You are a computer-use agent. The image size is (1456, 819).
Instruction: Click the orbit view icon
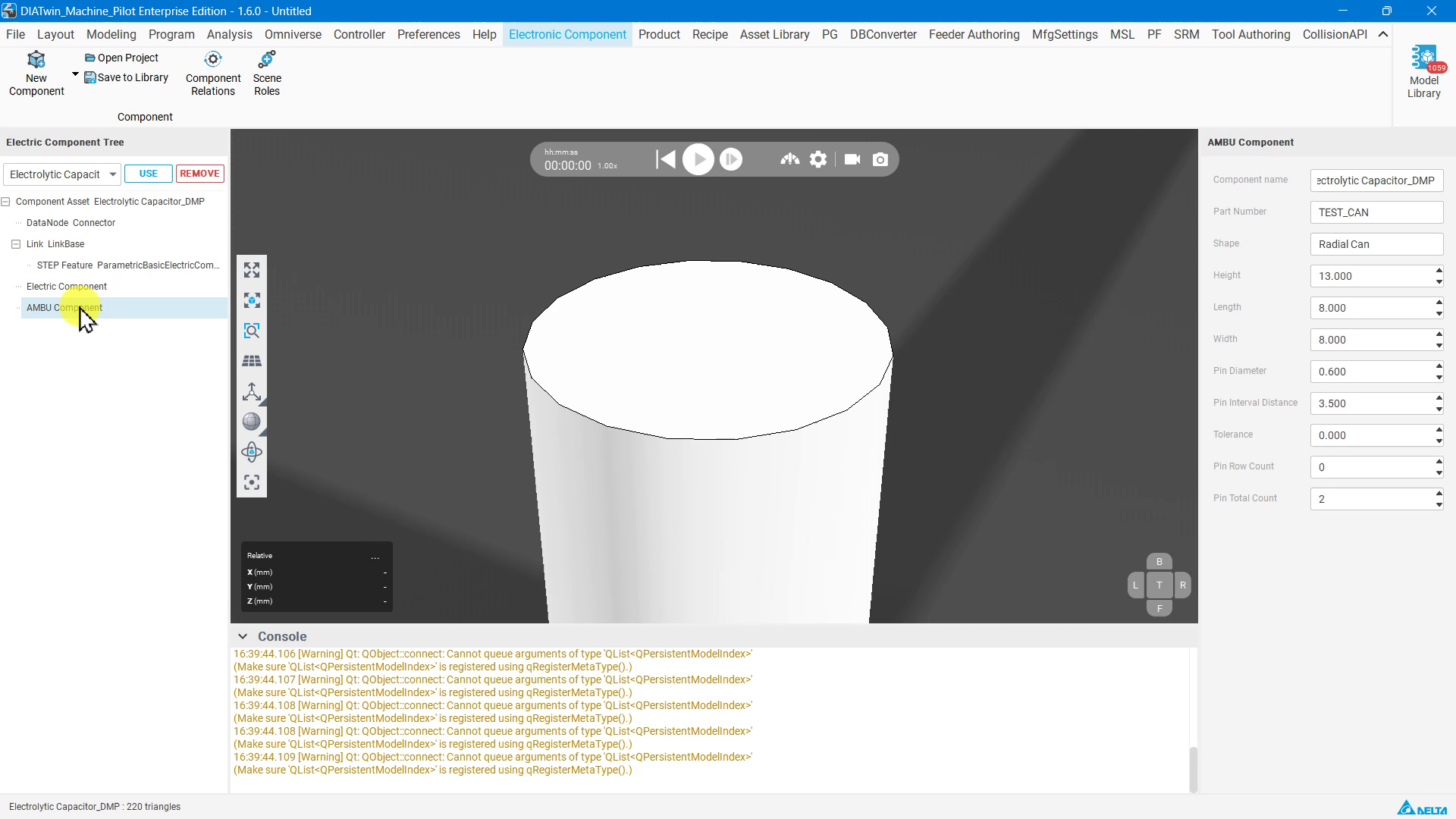252,452
